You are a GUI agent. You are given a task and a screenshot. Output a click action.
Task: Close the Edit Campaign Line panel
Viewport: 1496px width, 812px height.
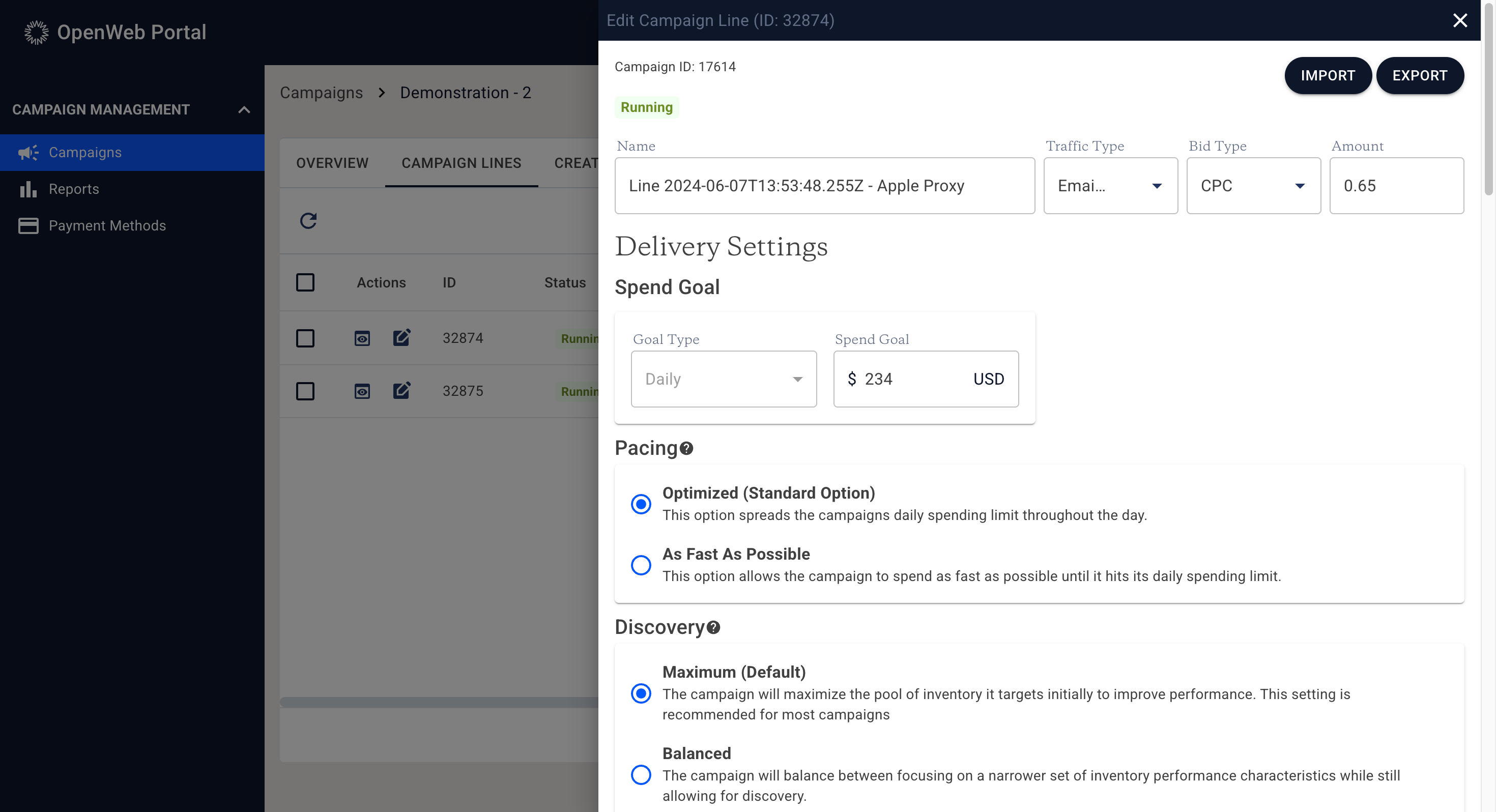pos(1459,20)
